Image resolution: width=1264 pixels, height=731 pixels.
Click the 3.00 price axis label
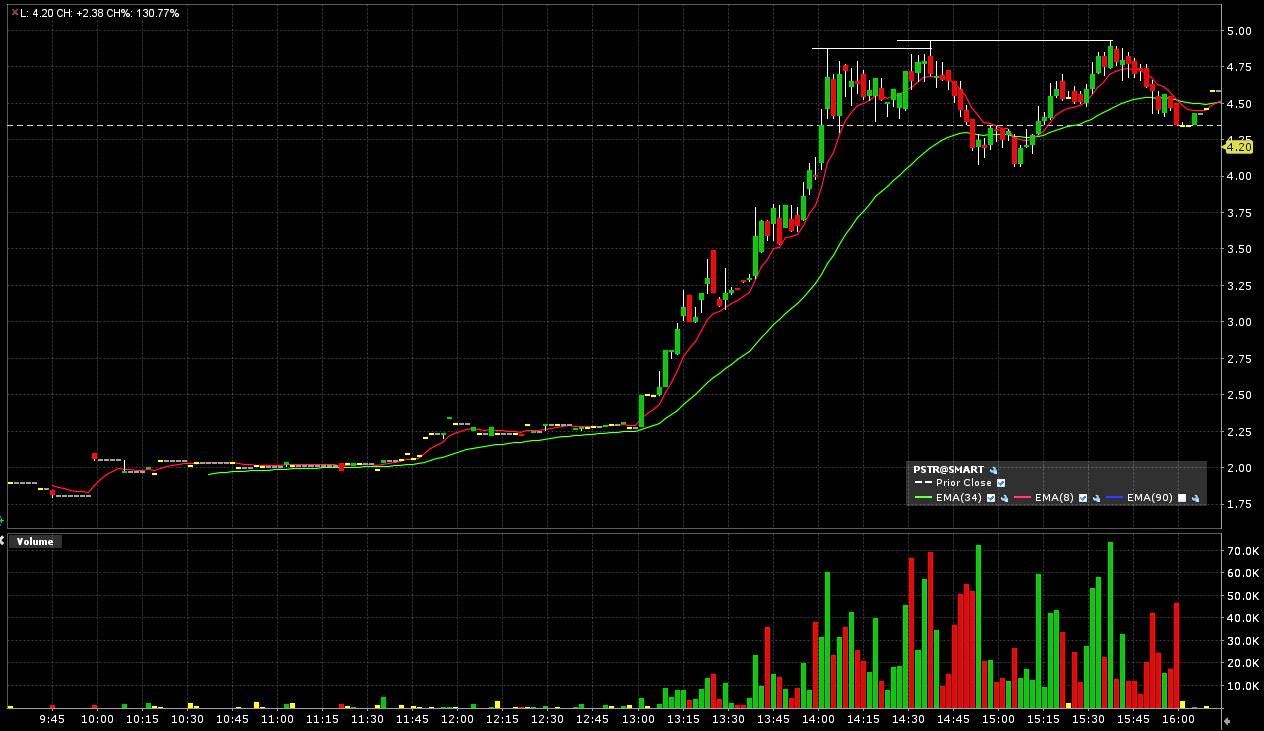(x=1239, y=322)
